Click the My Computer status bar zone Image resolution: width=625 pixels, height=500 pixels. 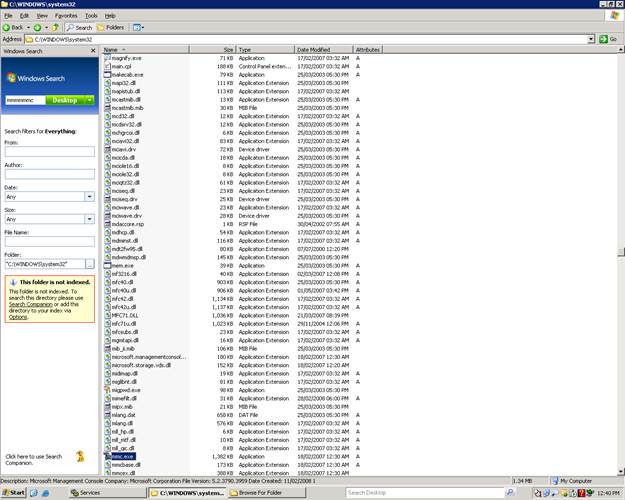(586, 481)
